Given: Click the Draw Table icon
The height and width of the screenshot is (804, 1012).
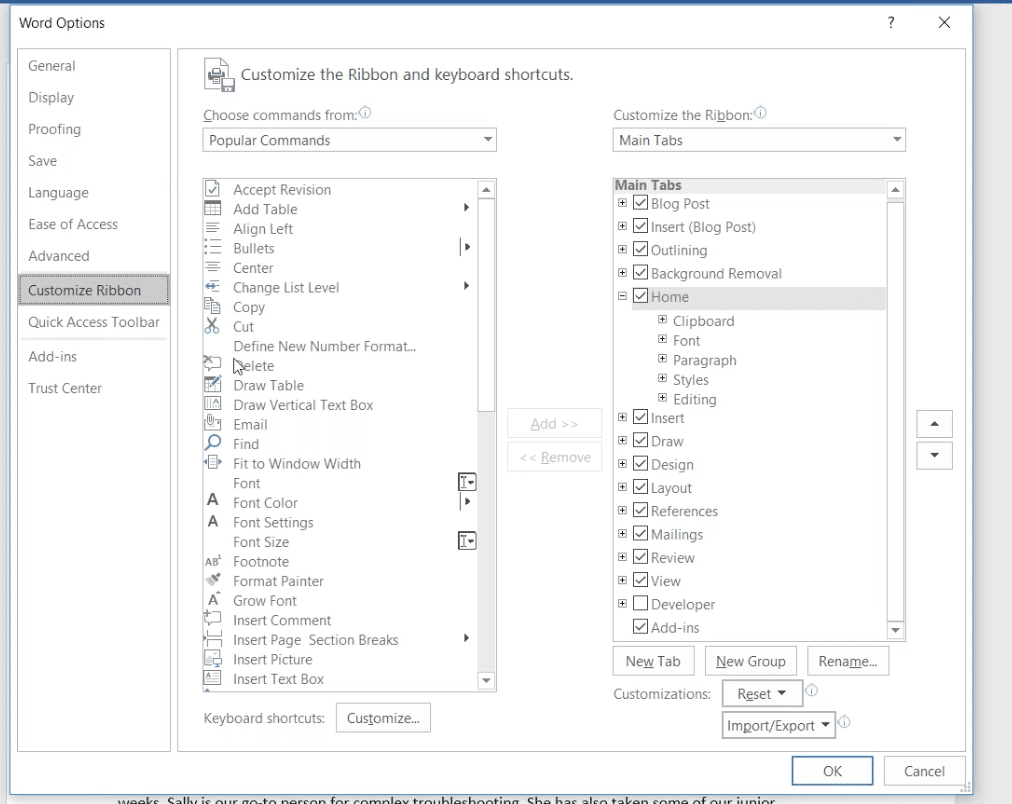Looking at the screenshot, I should coord(212,385).
